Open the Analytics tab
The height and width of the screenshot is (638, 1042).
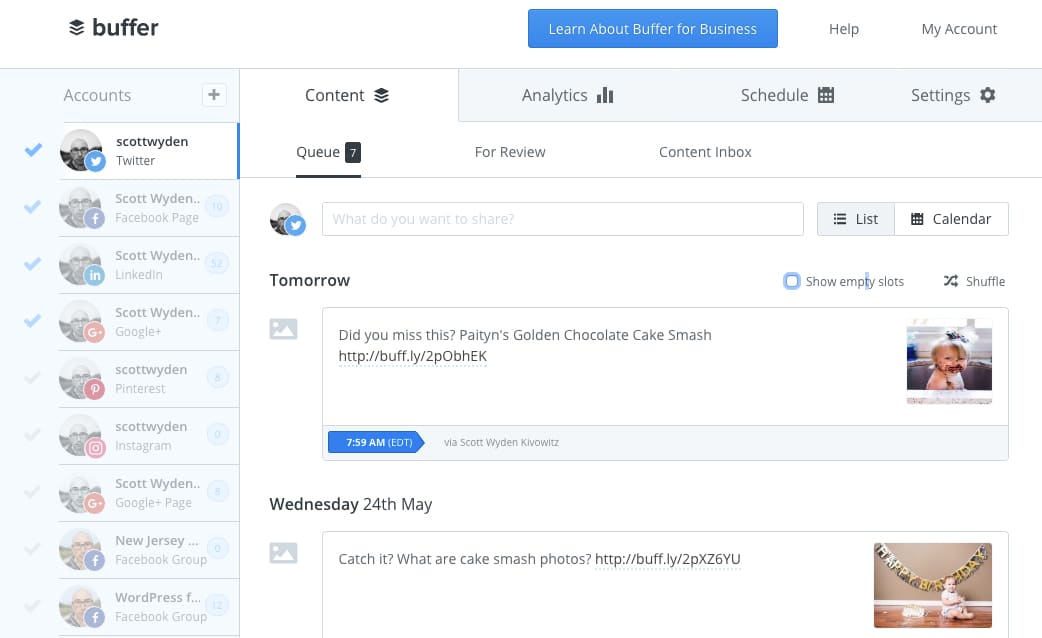[x=568, y=95]
